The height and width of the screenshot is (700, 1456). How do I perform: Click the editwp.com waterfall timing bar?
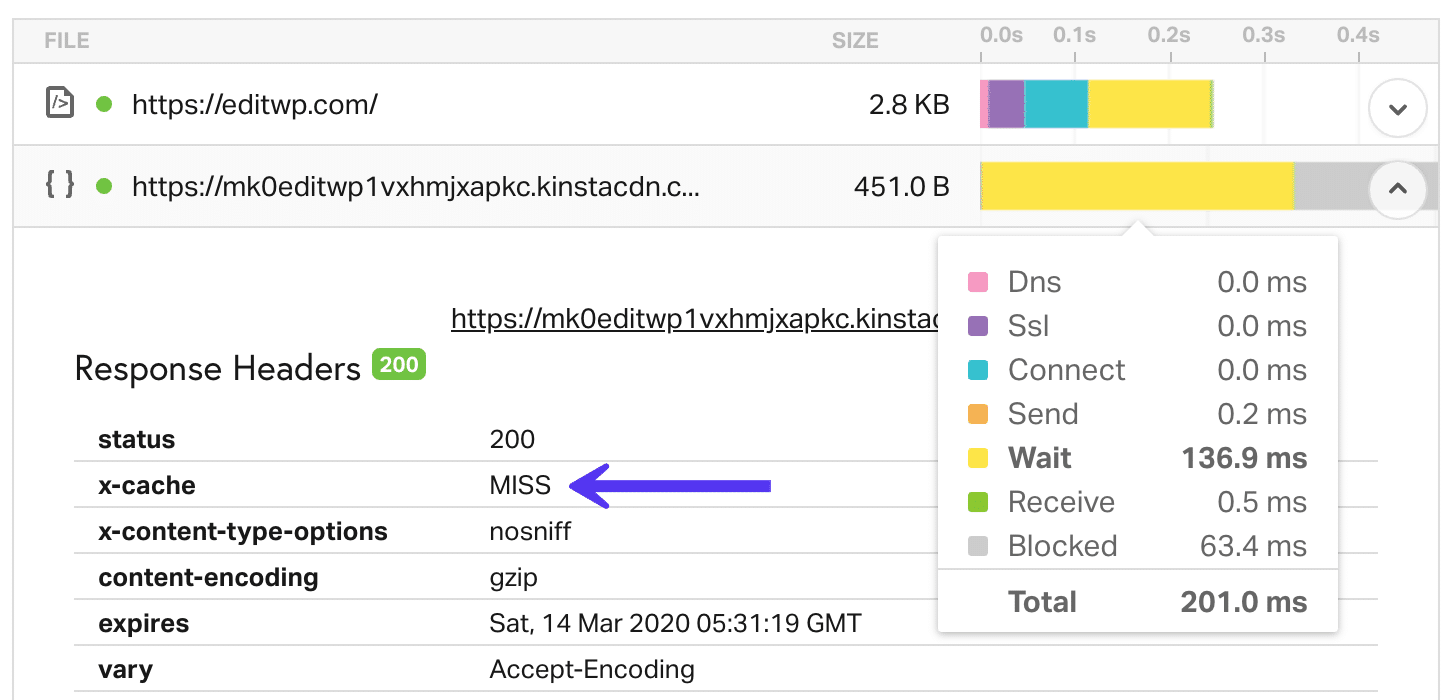pyautogui.click(x=1097, y=104)
